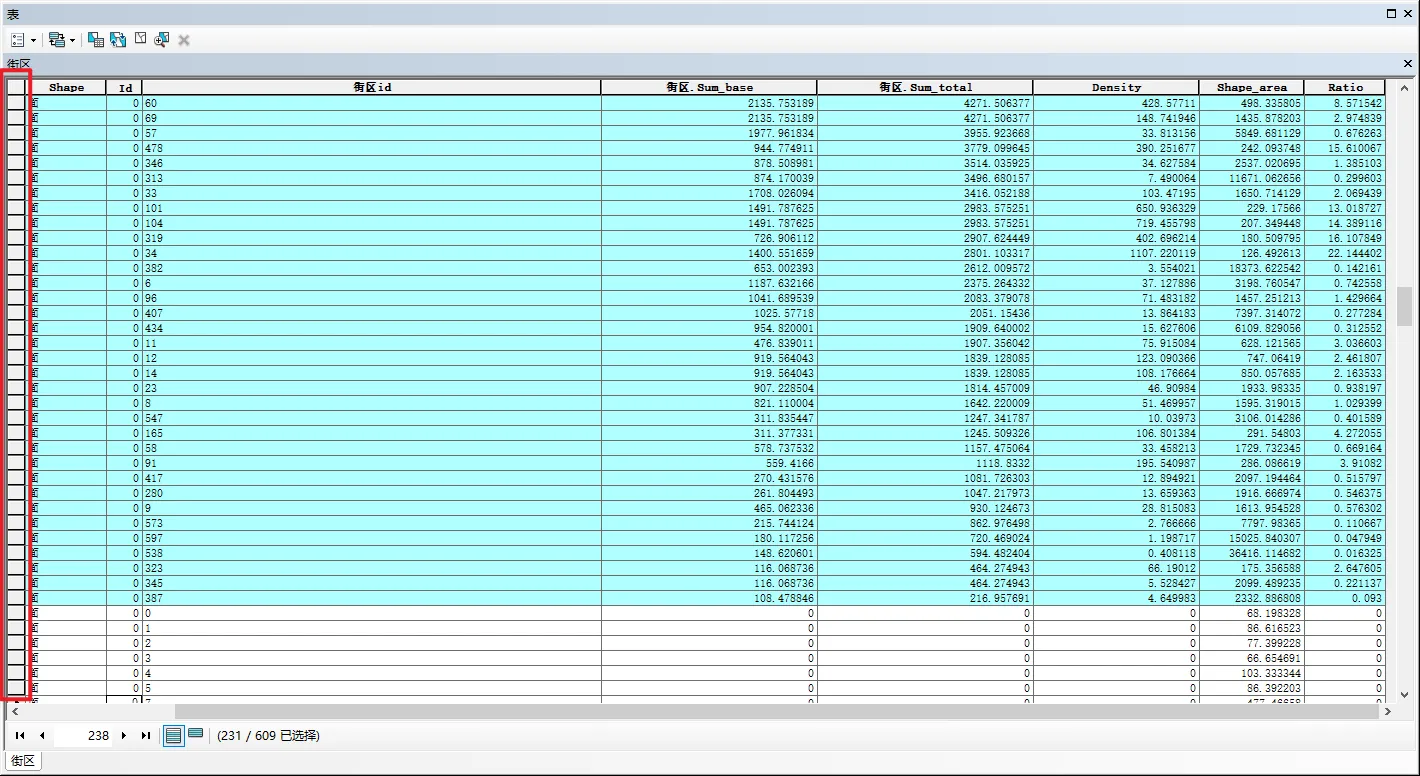Toggle Show selected records view
1420x776 pixels.
(196, 735)
